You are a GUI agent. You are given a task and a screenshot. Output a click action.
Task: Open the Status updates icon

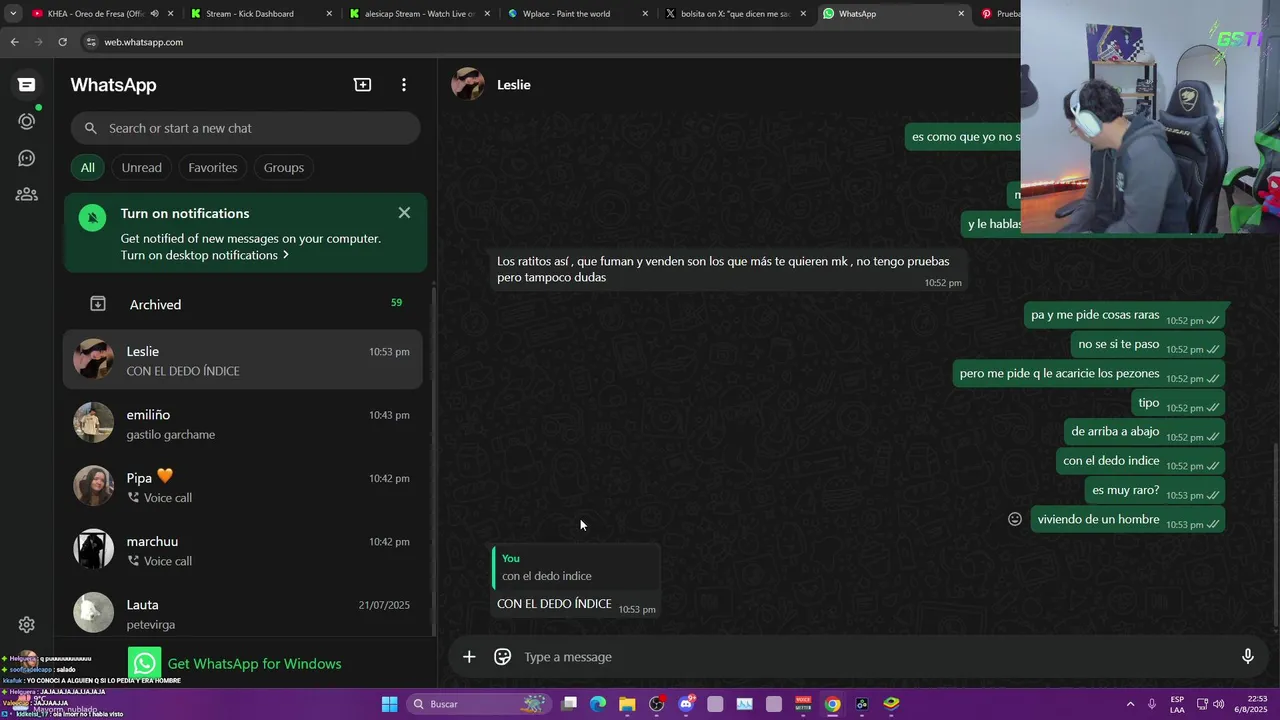(x=27, y=122)
